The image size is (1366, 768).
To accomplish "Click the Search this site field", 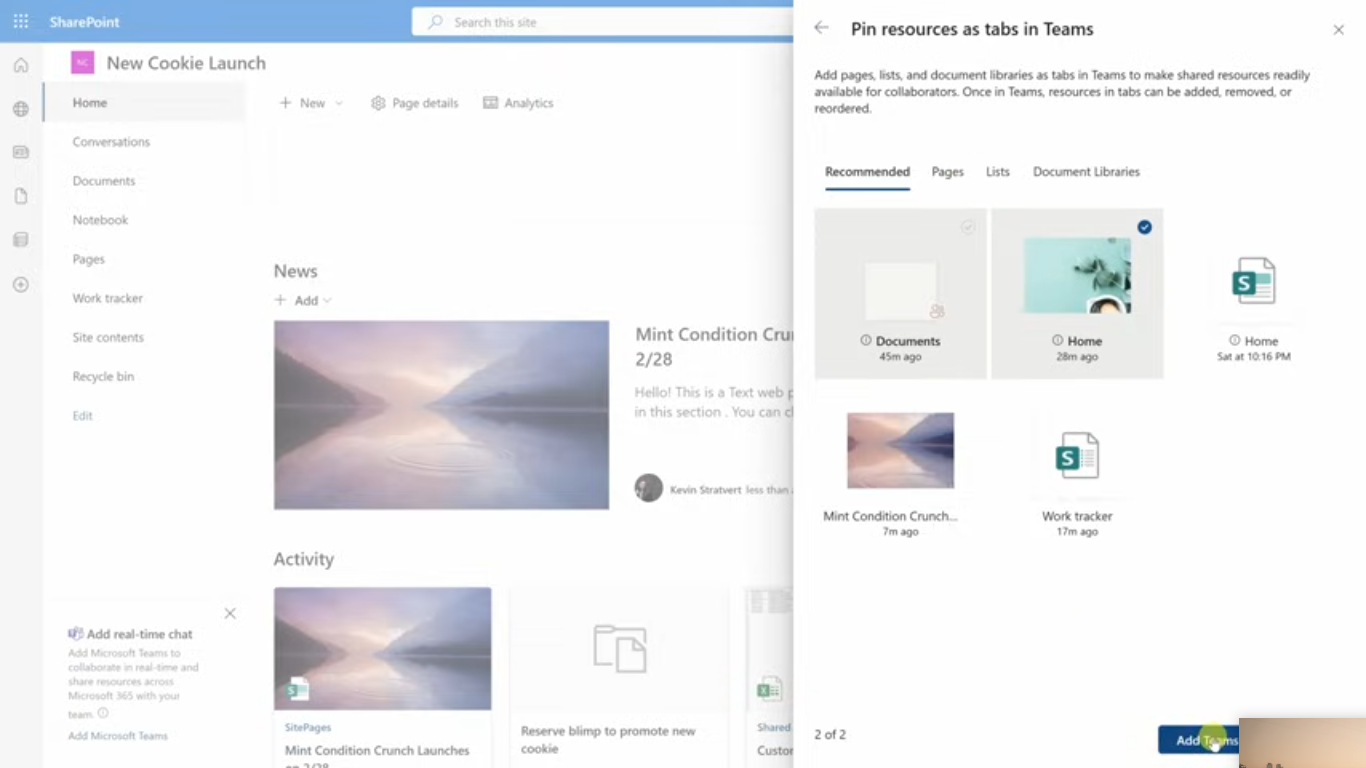I will tap(602, 22).
